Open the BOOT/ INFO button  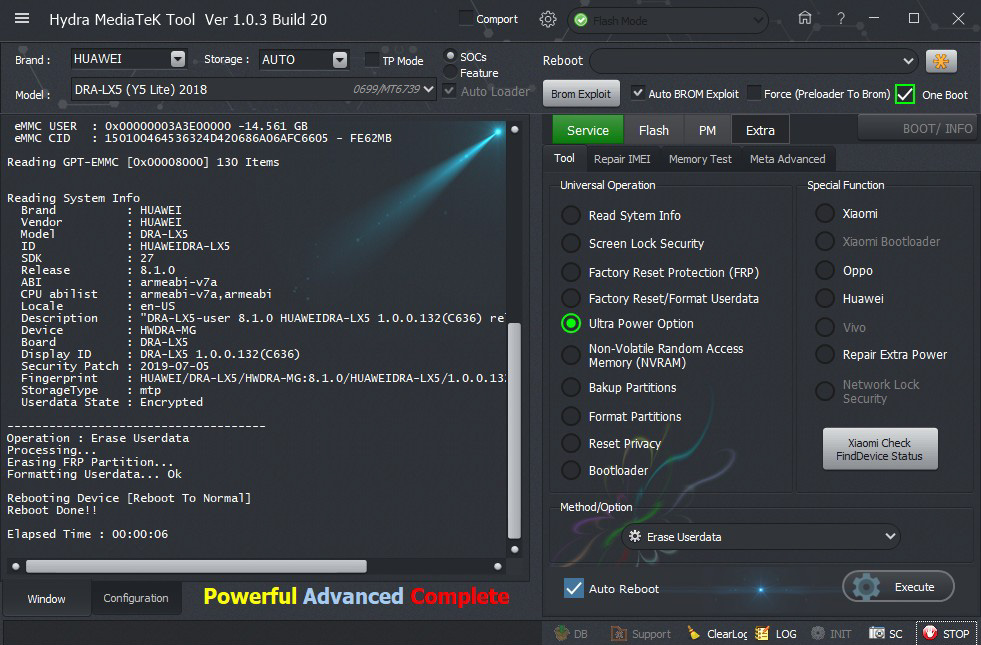(x=918, y=129)
